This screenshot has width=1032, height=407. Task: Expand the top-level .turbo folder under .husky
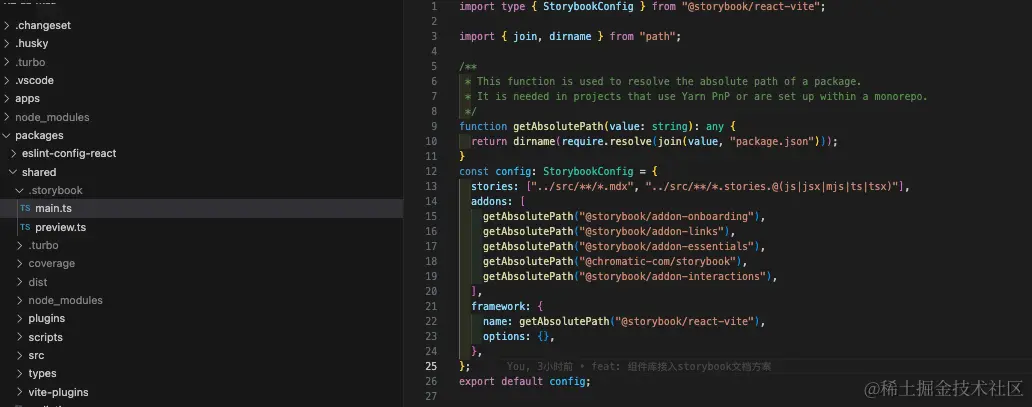coord(30,62)
